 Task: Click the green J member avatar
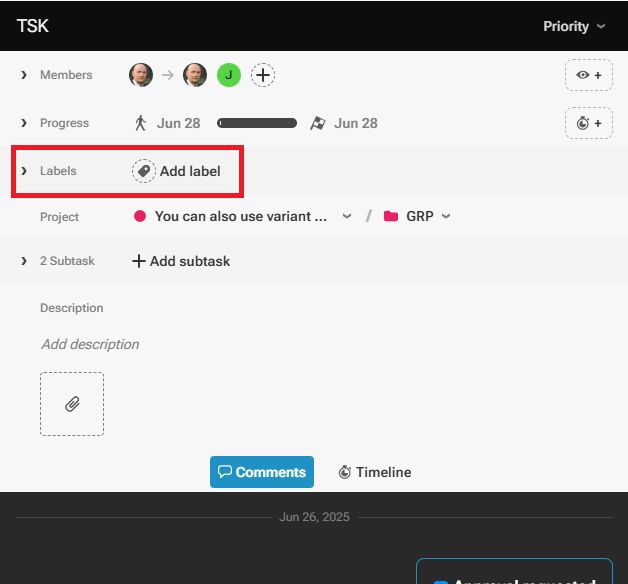coord(229,75)
